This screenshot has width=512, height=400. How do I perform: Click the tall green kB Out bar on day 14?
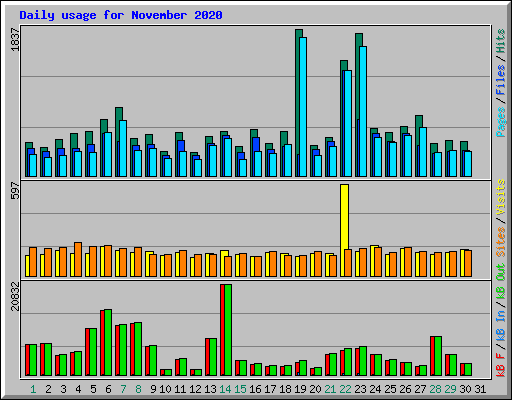pos(228,330)
